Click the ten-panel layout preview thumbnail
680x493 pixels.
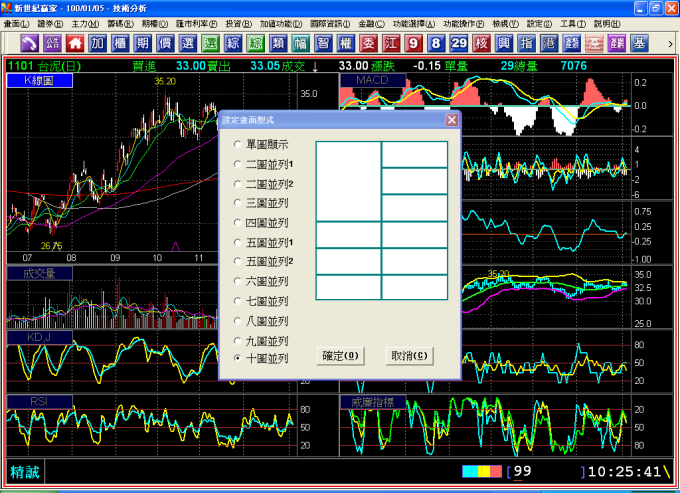pyautogui.click(x=382, y=220)
